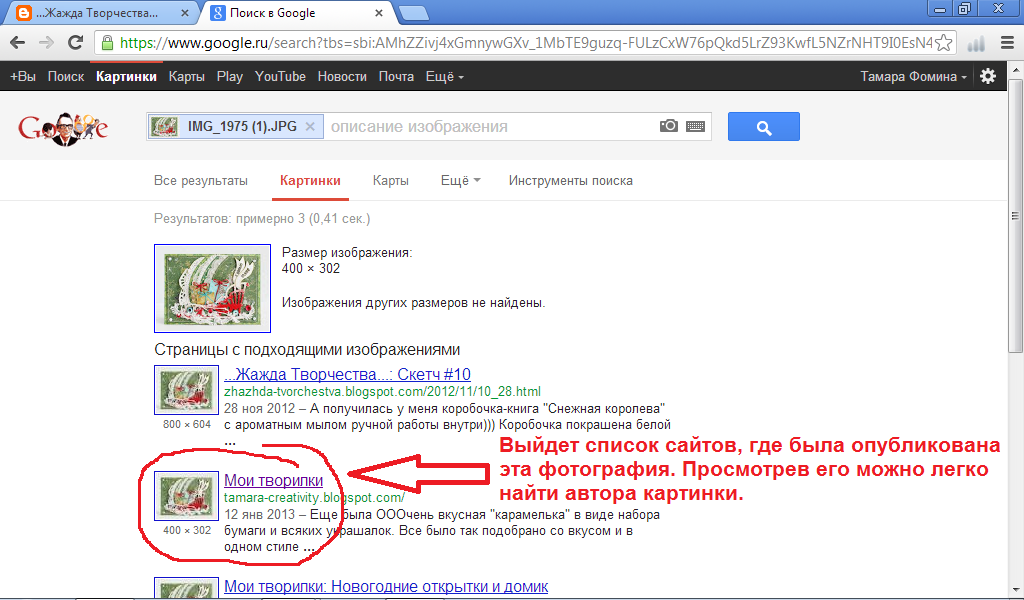The height and width of the screenshot is (600, 1024).
Task: Click the Google doodle logo
Action: coord(63,128)
